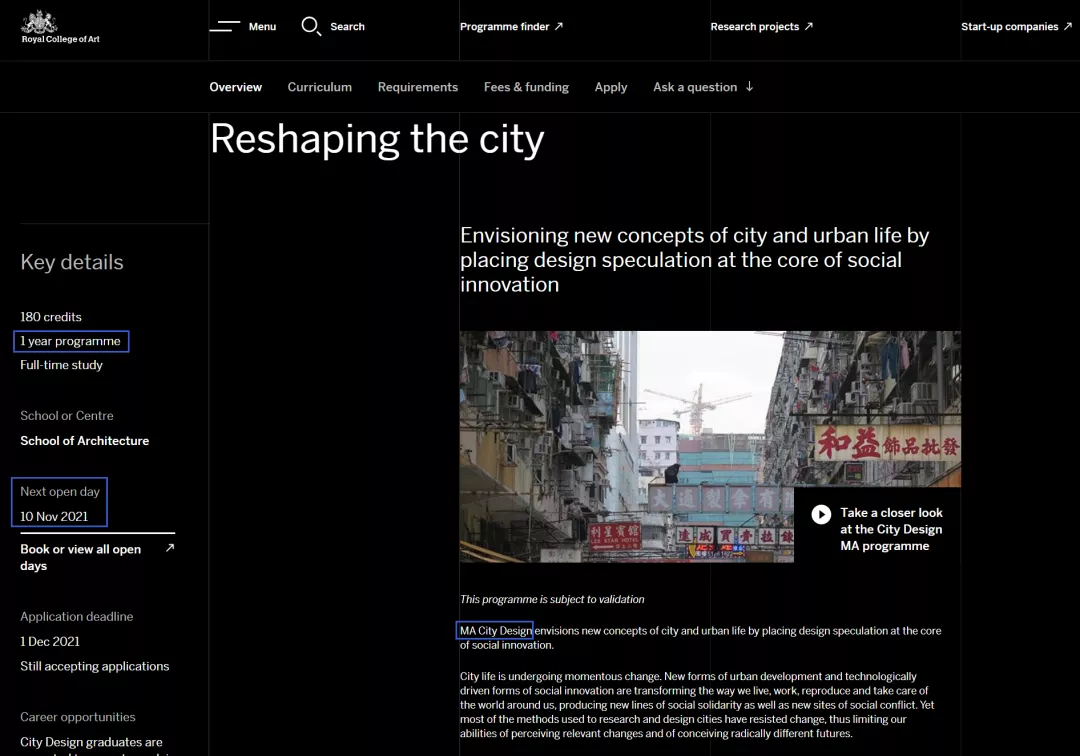Click the Search magnifier icon
The height and width of the screenshot is (756, 1080).
311,26
